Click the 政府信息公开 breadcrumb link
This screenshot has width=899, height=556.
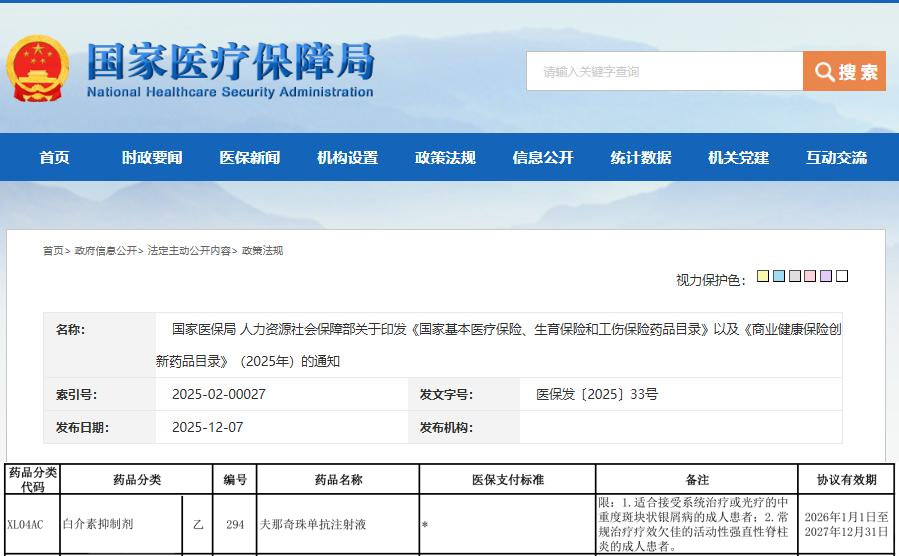[106, 251]
